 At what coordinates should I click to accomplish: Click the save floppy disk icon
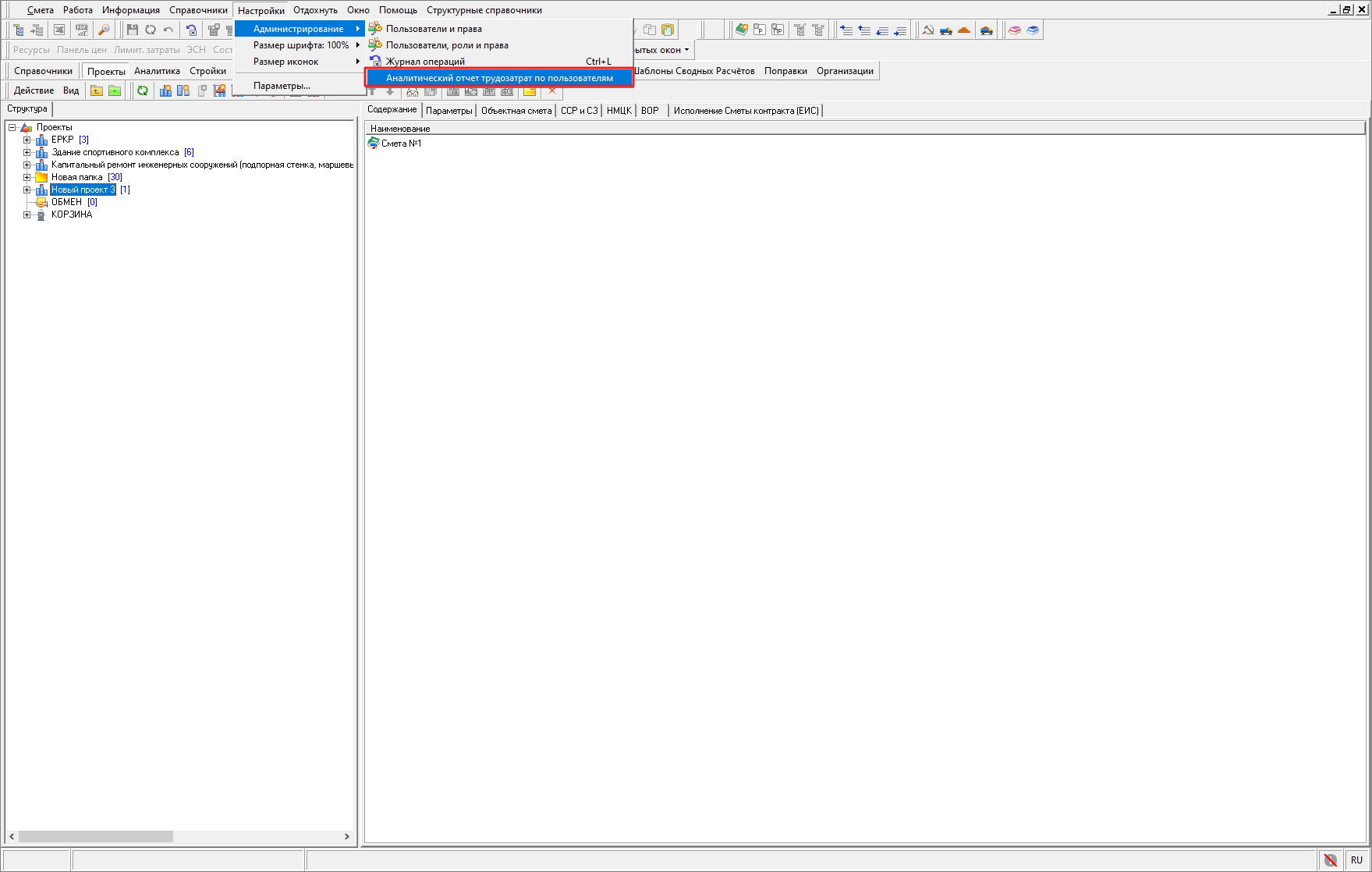(x=133, y=30)
